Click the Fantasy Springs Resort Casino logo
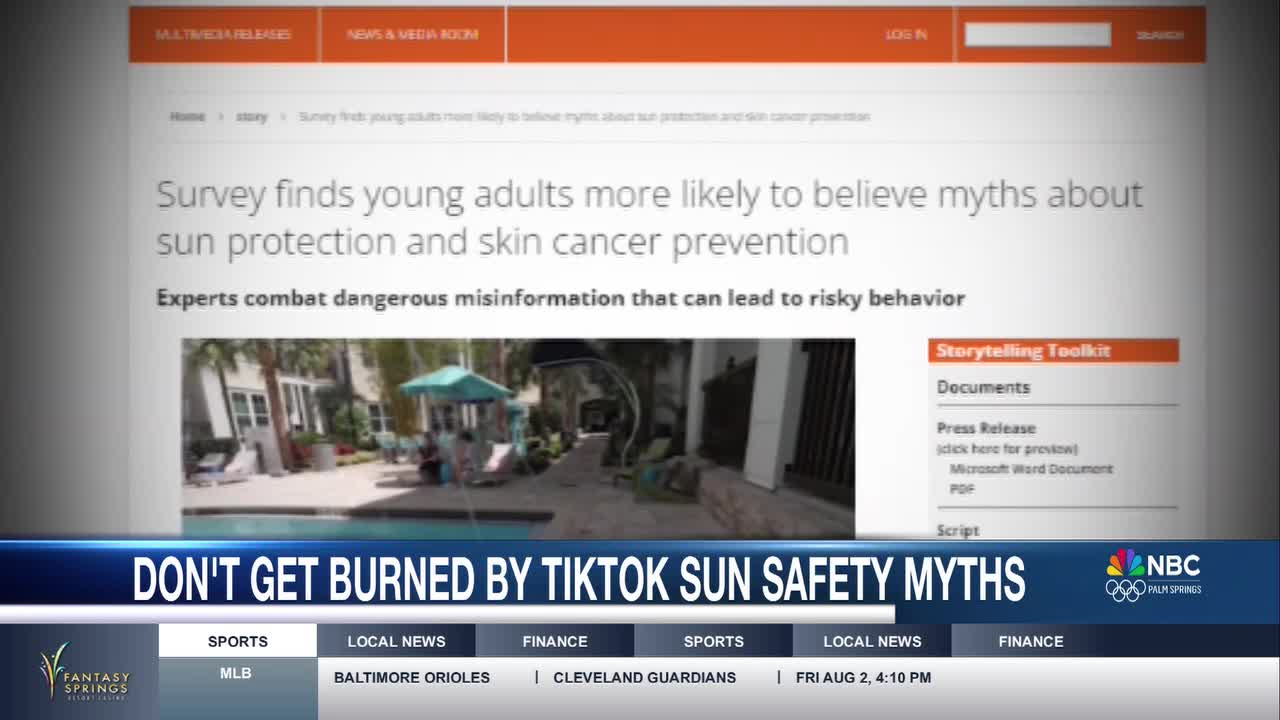Image resolution: width=1280 pixels, height=720 pixels. 84,671
